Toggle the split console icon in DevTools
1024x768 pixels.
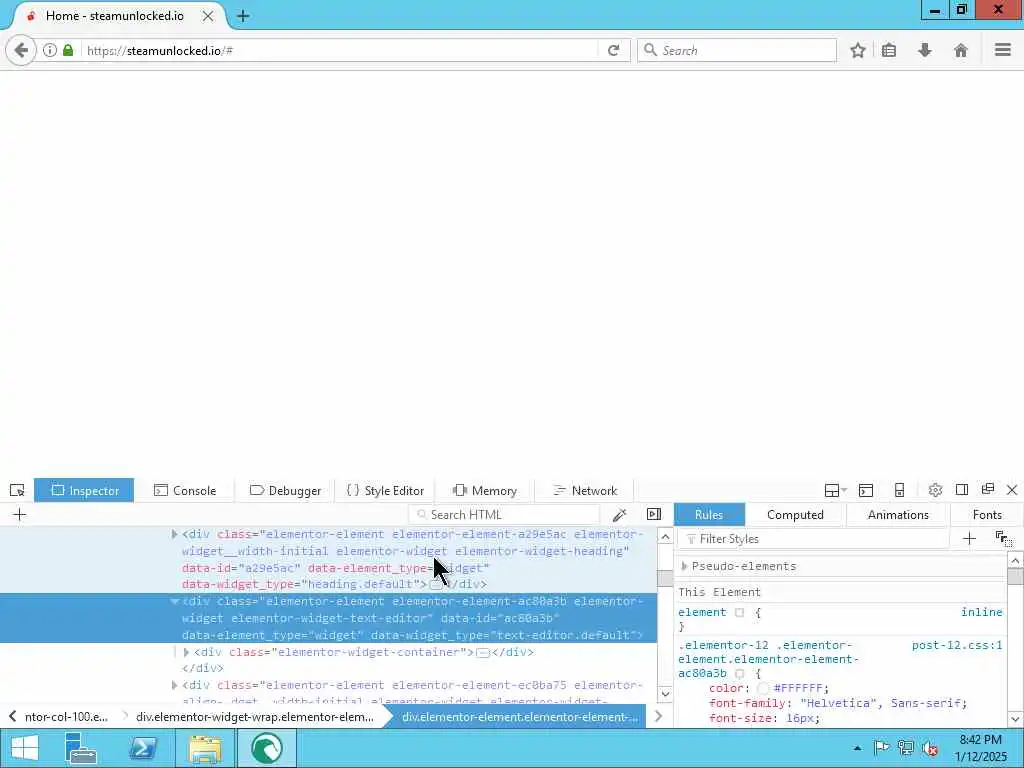[866, 490]
